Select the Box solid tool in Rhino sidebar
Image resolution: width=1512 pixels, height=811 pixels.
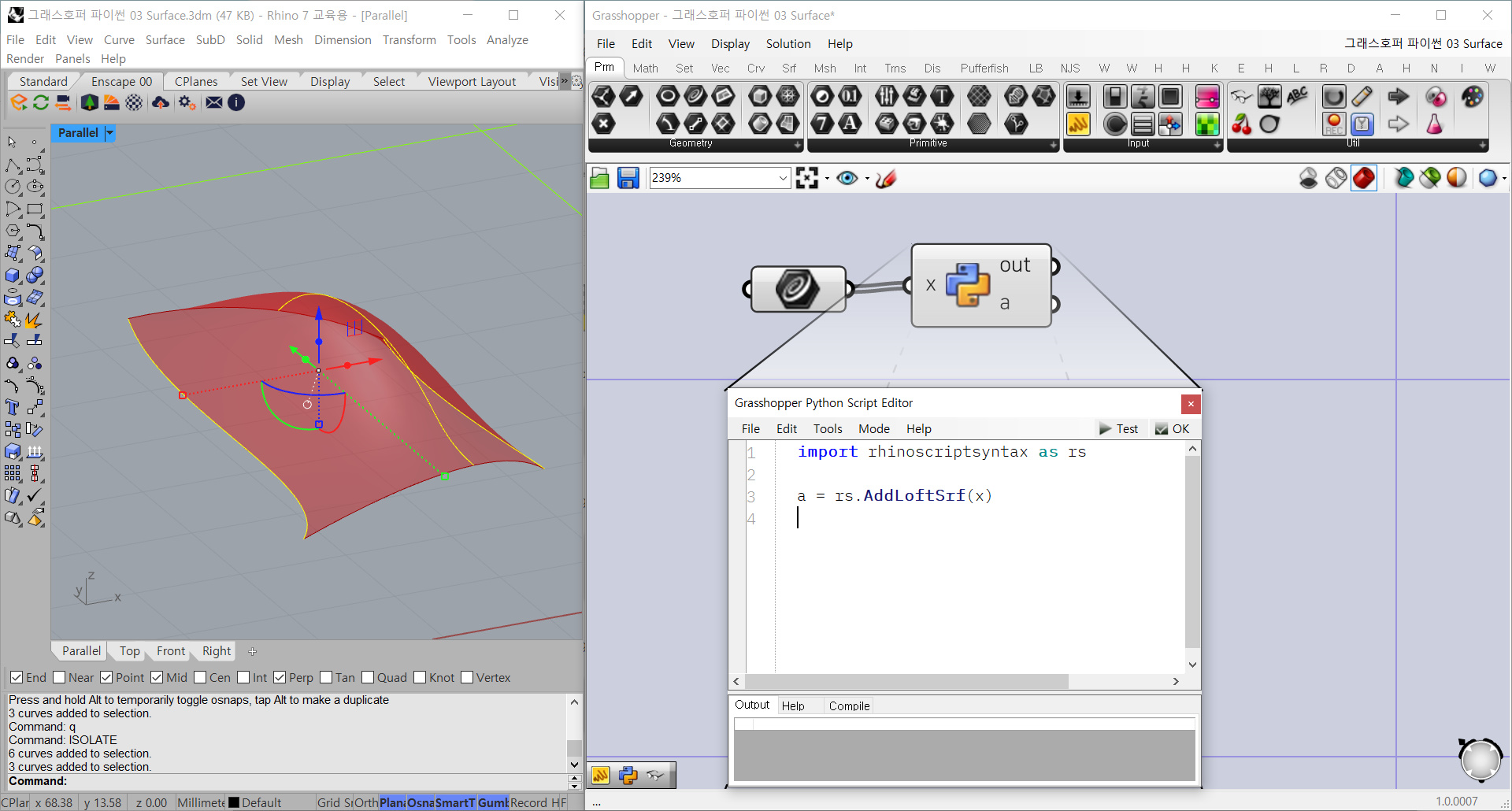click(13, 276)
